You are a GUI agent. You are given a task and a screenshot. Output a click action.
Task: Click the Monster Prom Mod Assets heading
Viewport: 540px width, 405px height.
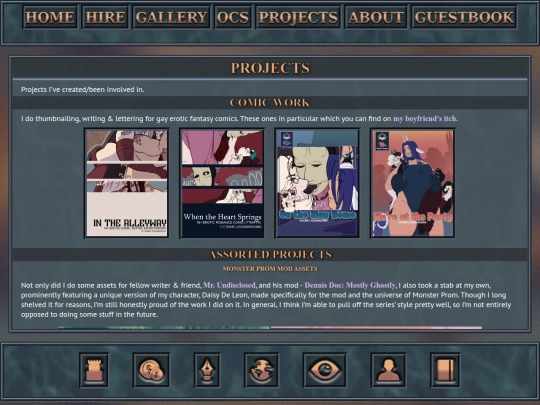pyautogui.click(x=270, y=269)
